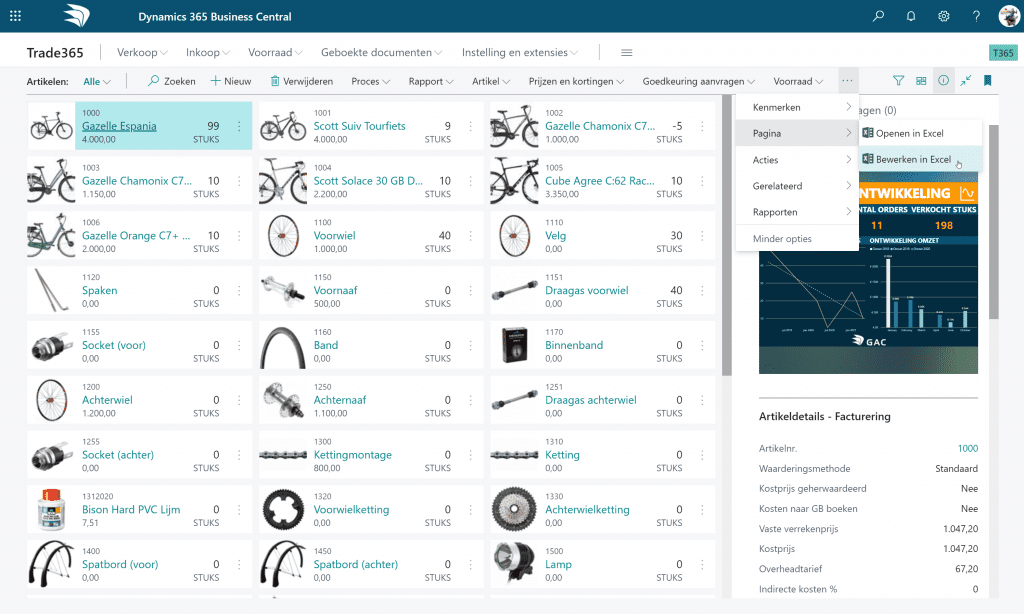Image resolution: width=1024 pixels, height=614 pixels.
Task: Select the Pagina menu entry
Action: click(797, 133)
